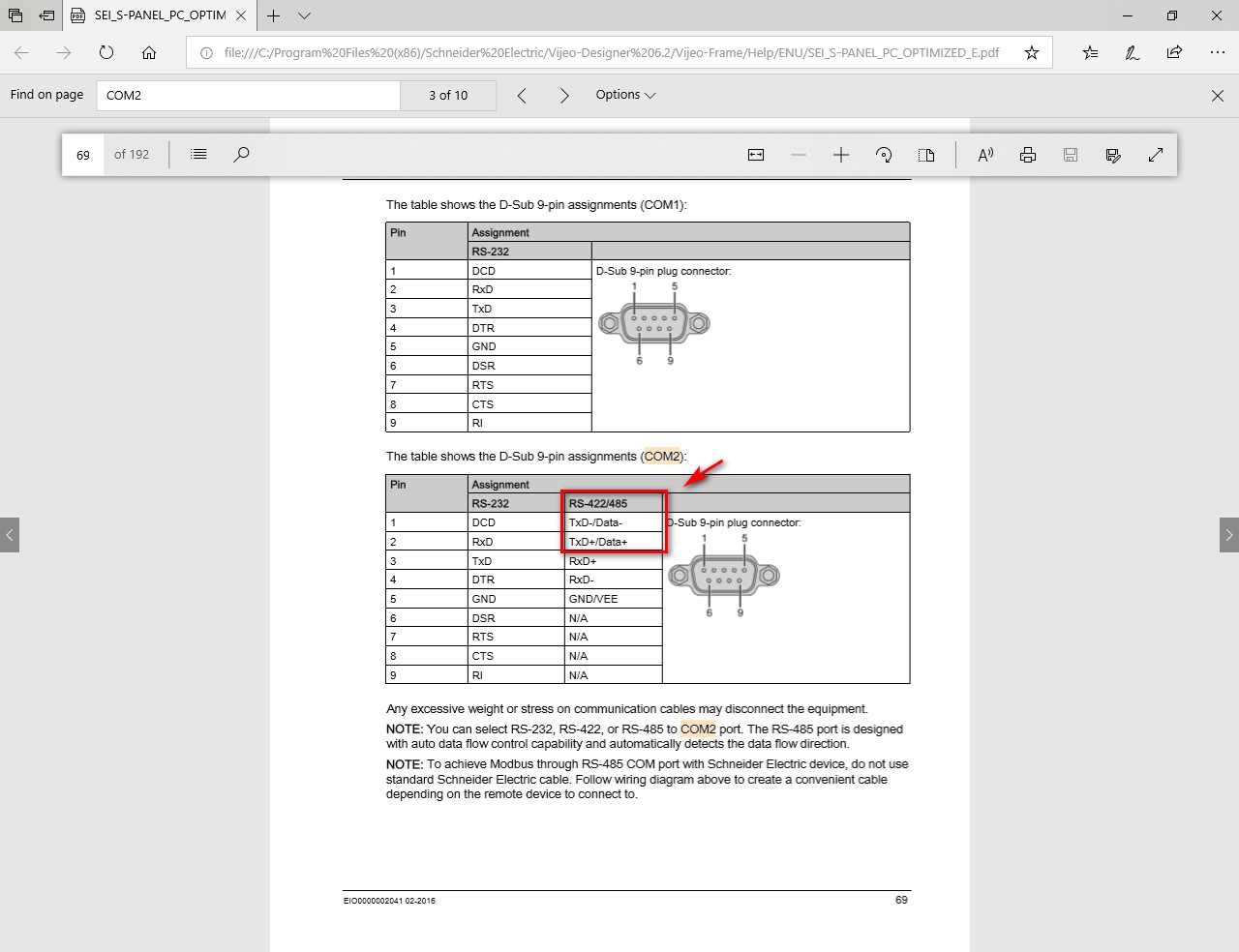Click the highlighted COM2 in NOTE text
1239x952 pixels.
tap(698, 729)
